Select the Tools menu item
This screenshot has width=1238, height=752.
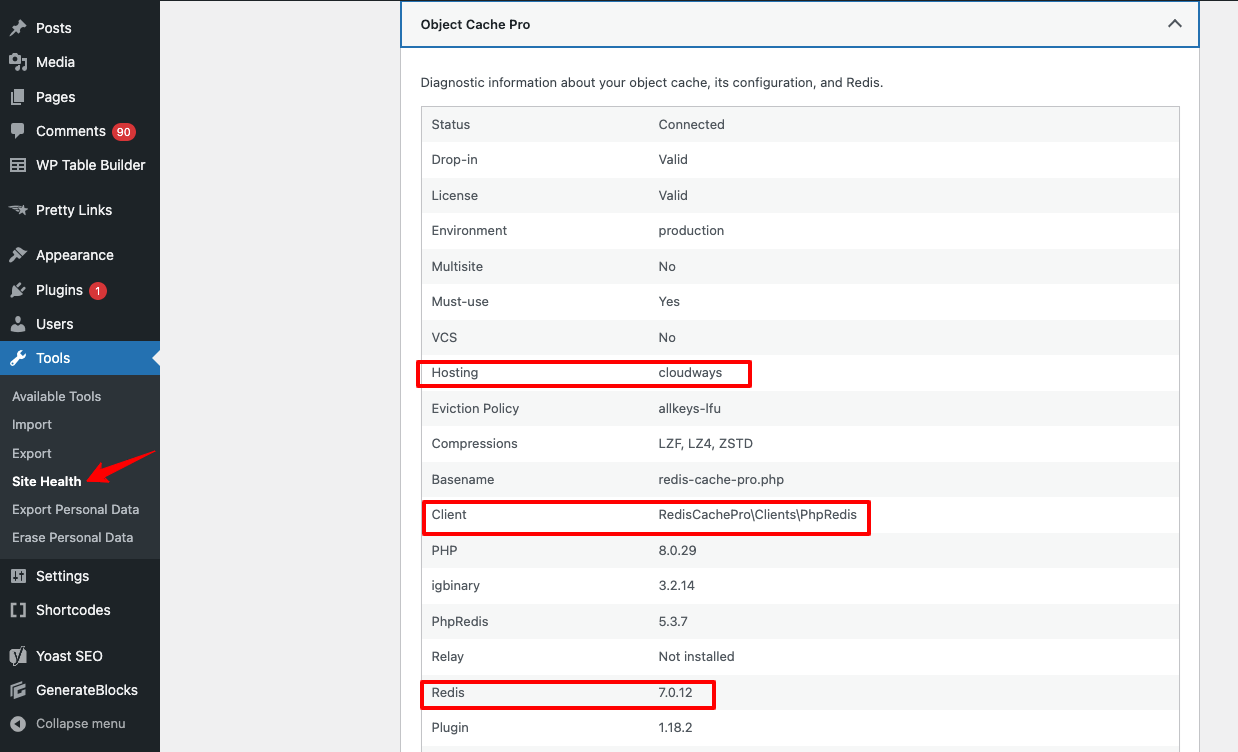point(80,358)
